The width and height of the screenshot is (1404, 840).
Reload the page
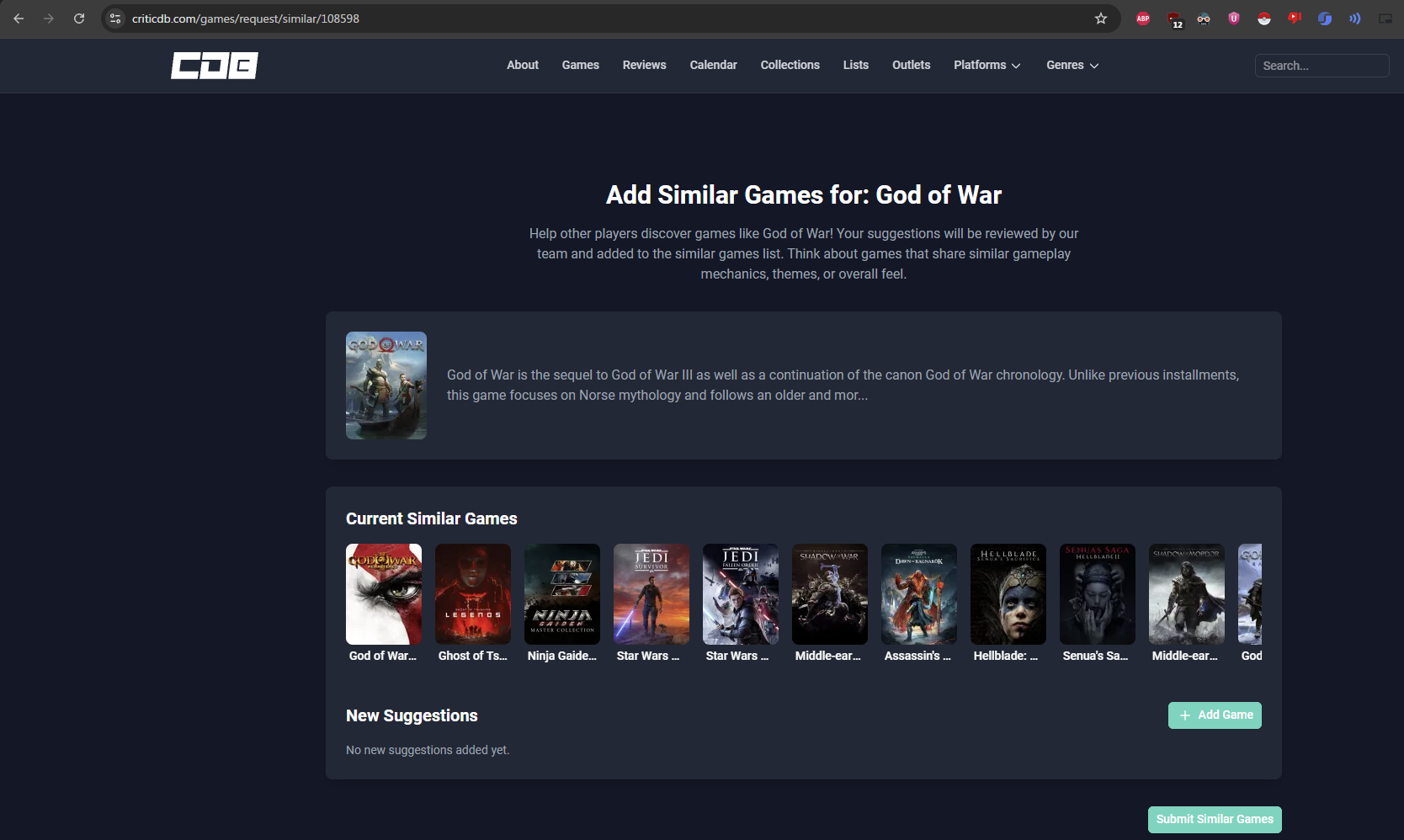pyautogui.click(x=79, y=19)
